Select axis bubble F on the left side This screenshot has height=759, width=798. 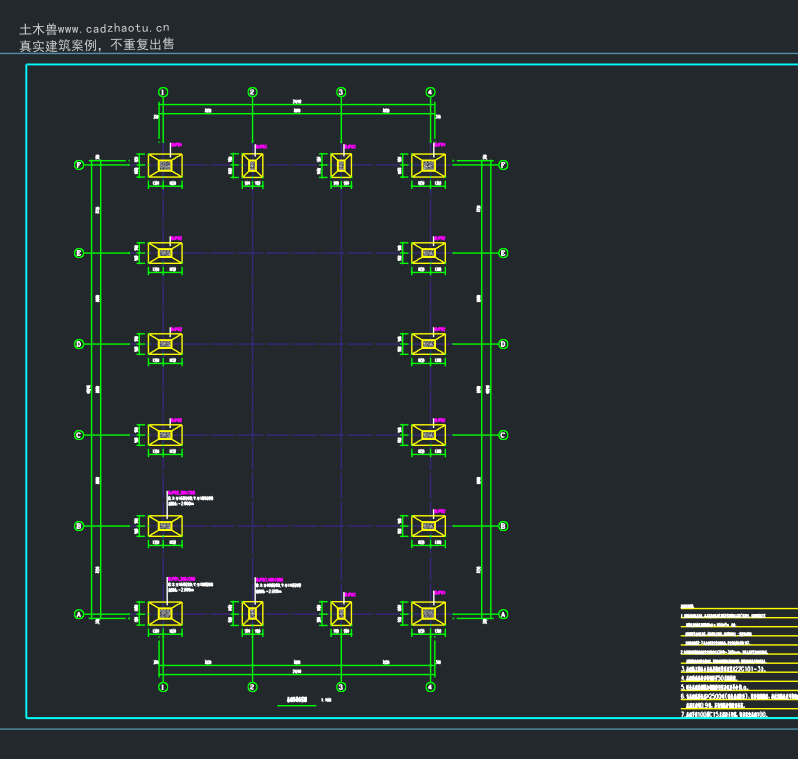(x=79, y=165)
